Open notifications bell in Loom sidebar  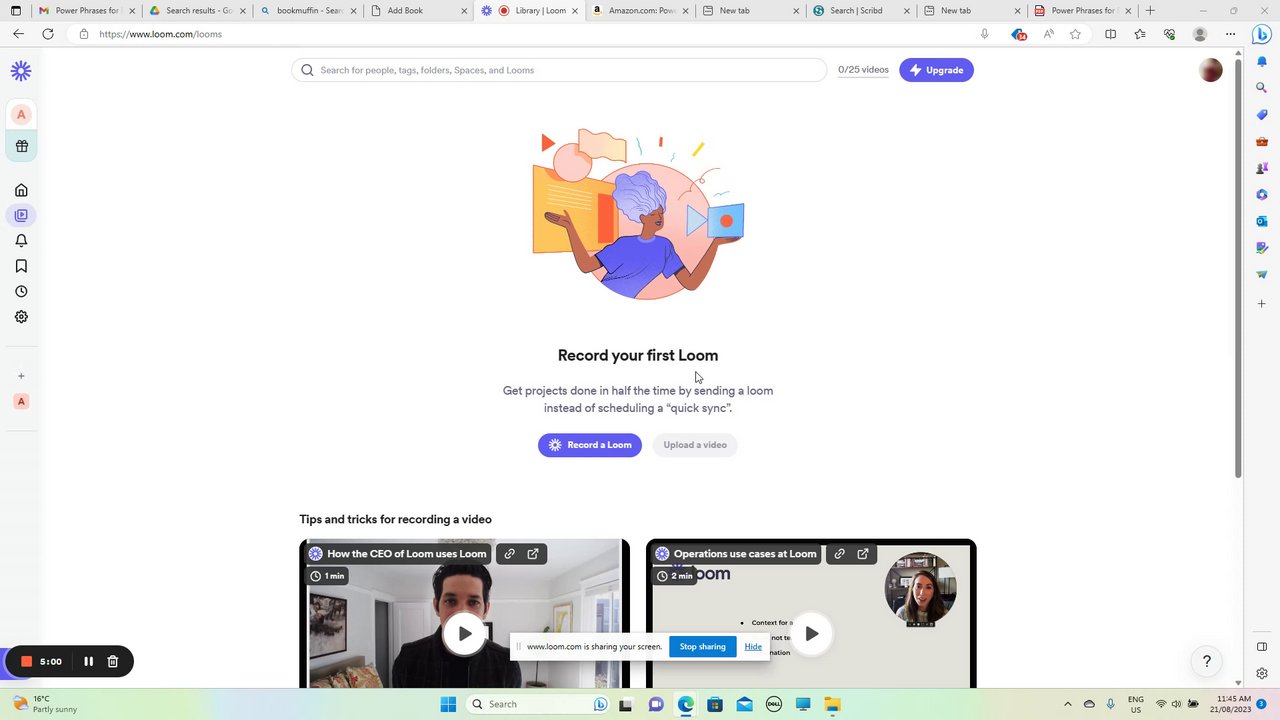[21, 241]
